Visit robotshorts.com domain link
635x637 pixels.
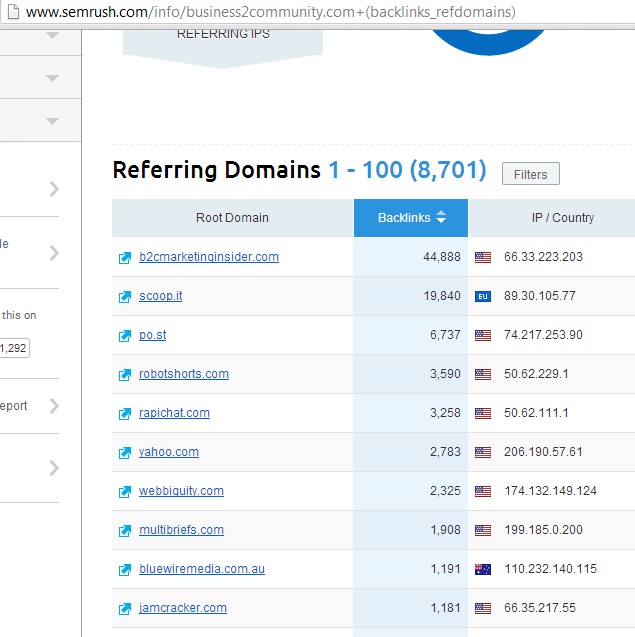pos(184,374)
